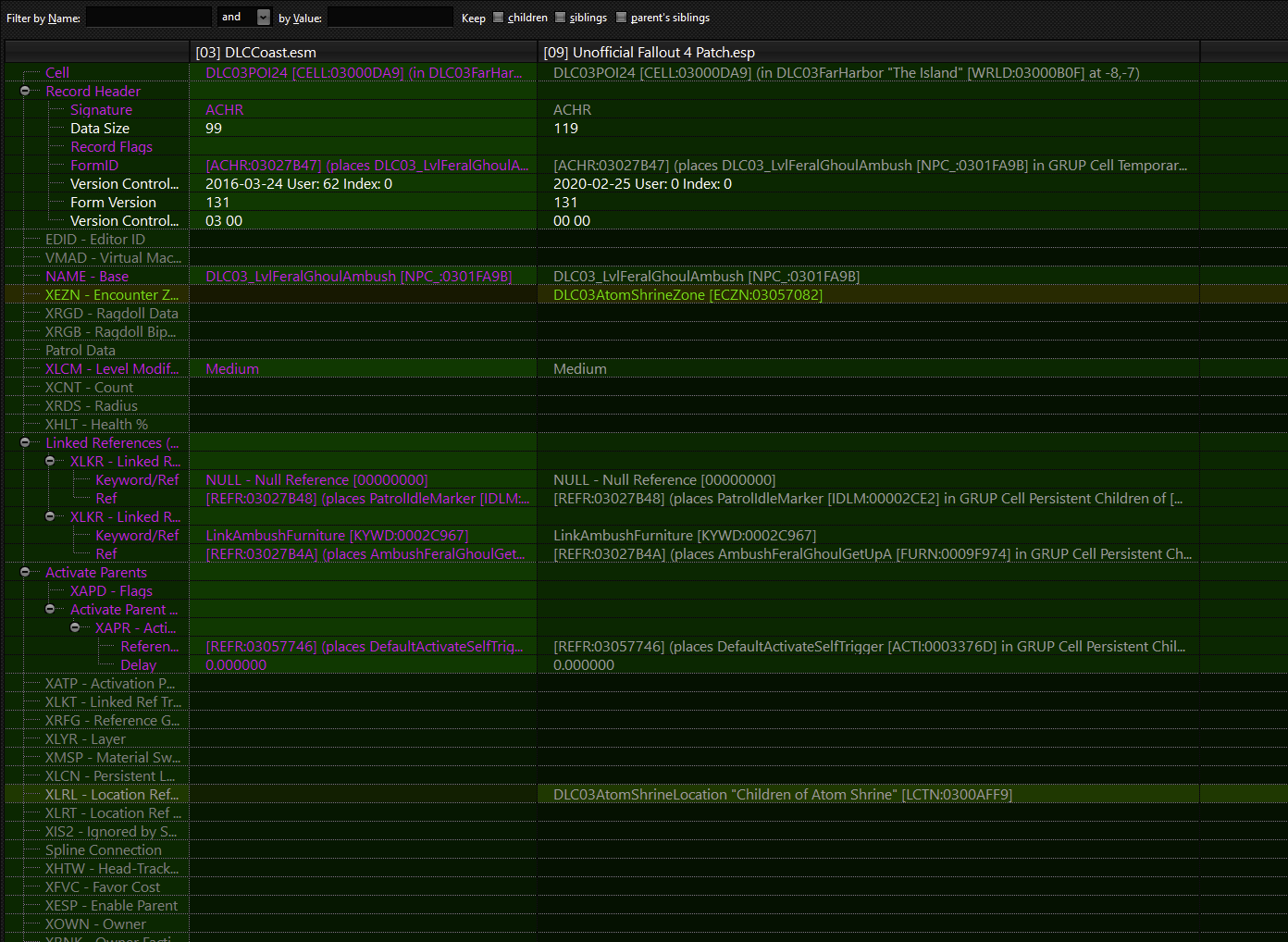1288x942 pixels.
Task: Enable the Keep children checkbox
Action: pyautogui.click(x=498, y=17)
